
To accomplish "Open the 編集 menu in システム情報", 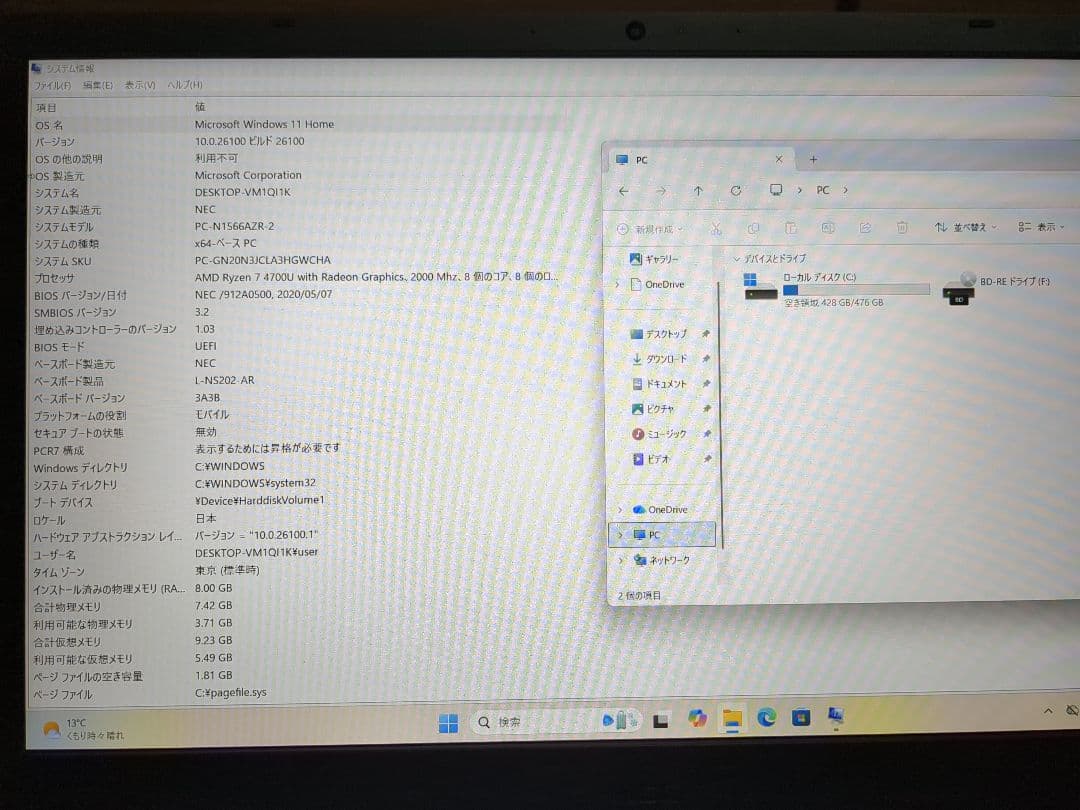I will point(96,84).
